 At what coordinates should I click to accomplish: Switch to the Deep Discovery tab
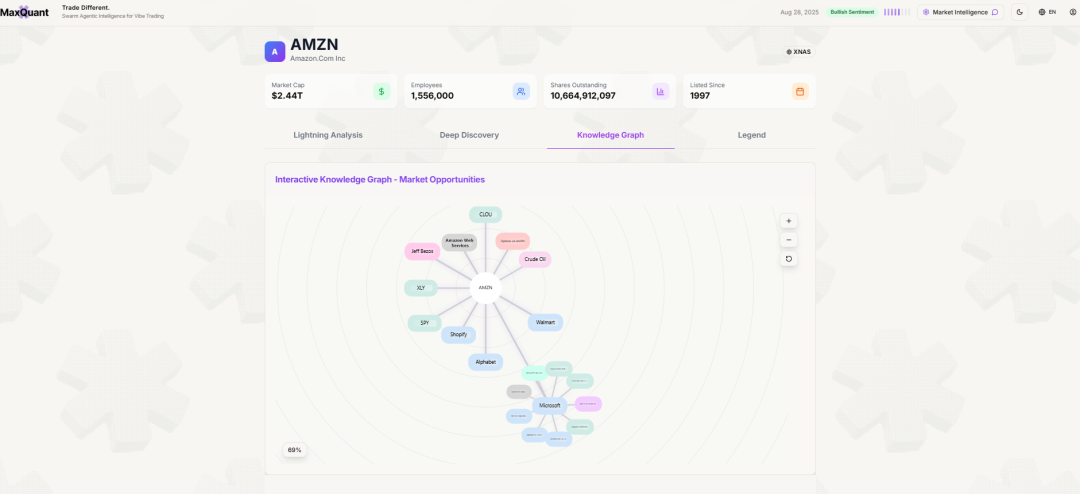[x=469, y=135]
